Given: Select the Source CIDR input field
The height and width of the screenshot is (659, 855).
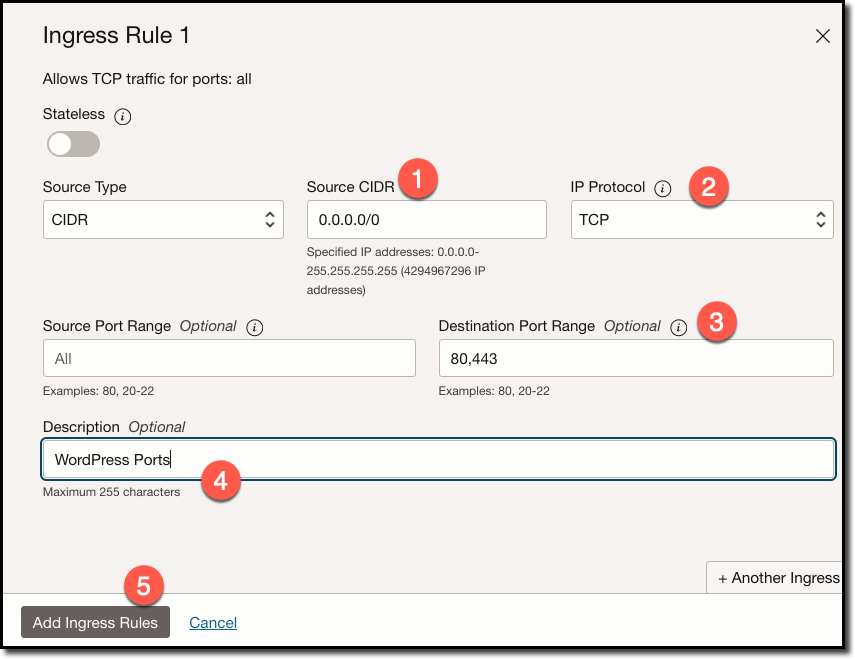Looking at the screenshot, I should point(426,219).
